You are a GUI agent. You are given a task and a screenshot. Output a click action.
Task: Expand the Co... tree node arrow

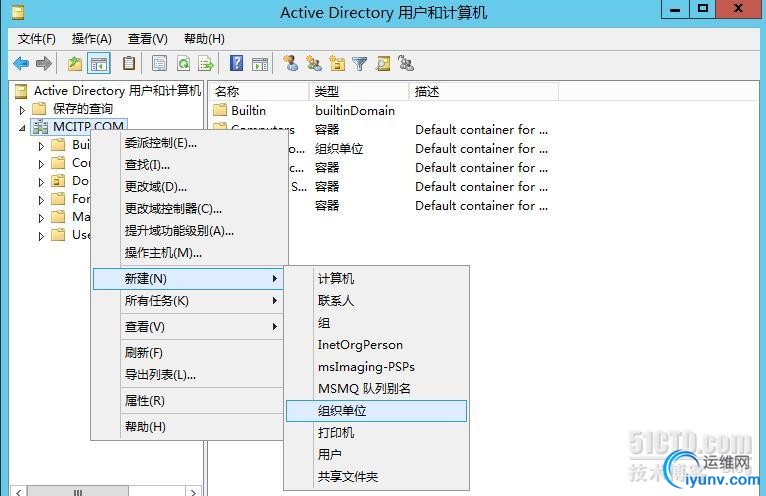pyautogui.click(x=42, y=164)
